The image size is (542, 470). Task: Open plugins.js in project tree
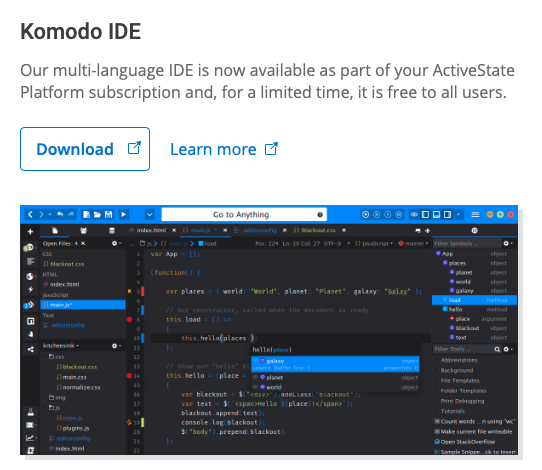point(73,428)
